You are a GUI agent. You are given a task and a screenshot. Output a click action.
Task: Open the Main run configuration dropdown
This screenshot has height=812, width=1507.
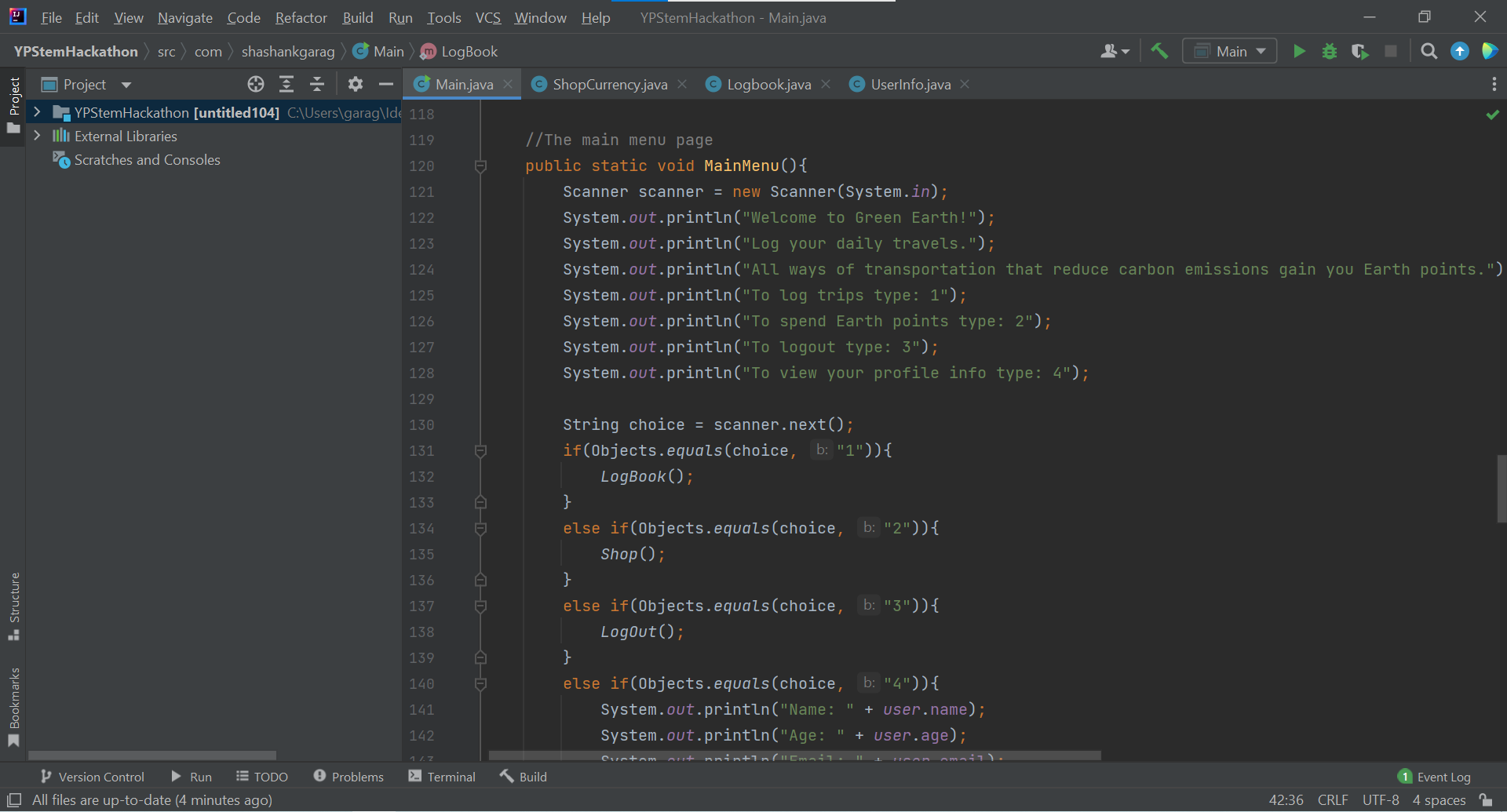point(1230,52)
